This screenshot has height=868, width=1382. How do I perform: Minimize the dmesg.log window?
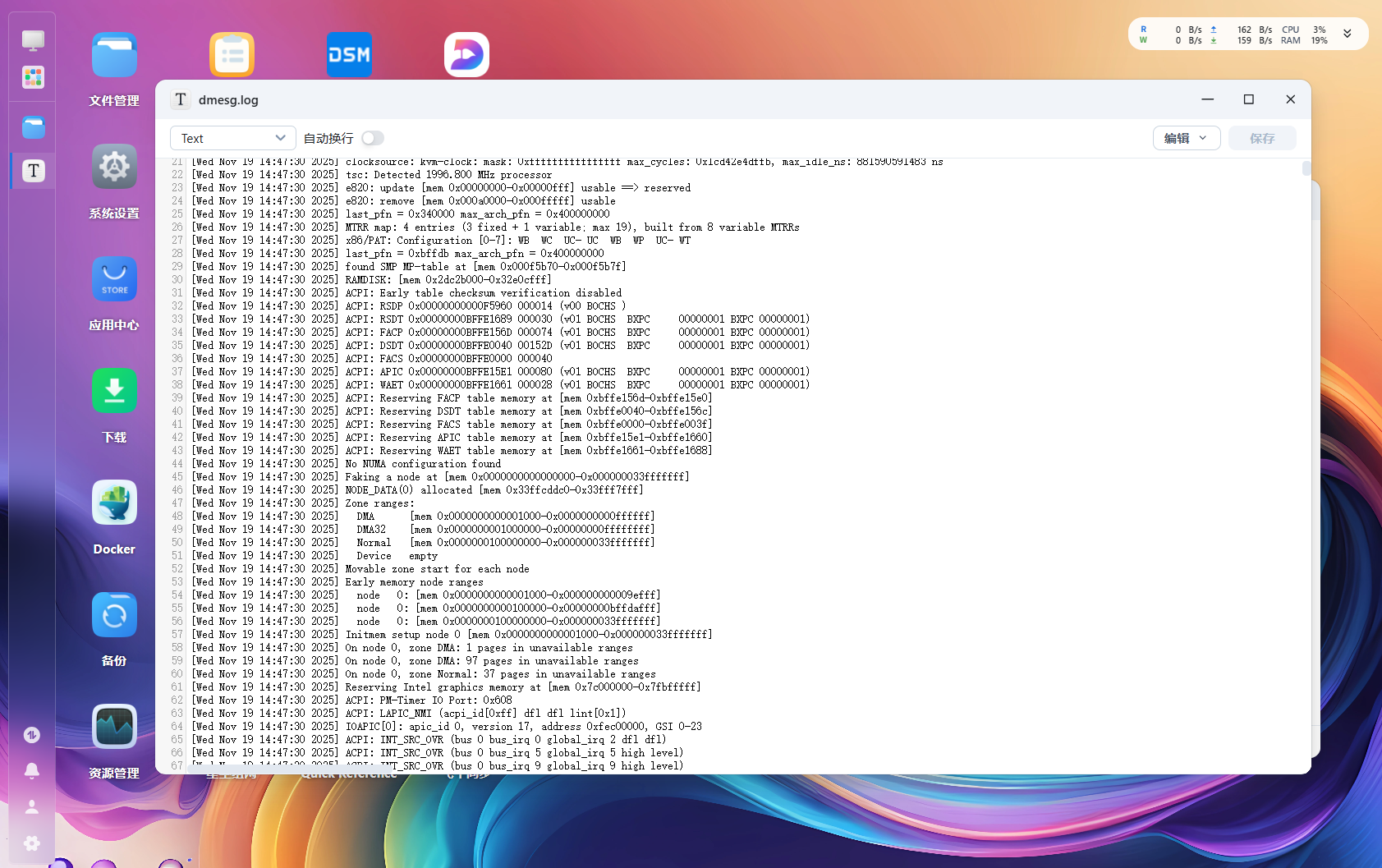(x=1207, y=99)
